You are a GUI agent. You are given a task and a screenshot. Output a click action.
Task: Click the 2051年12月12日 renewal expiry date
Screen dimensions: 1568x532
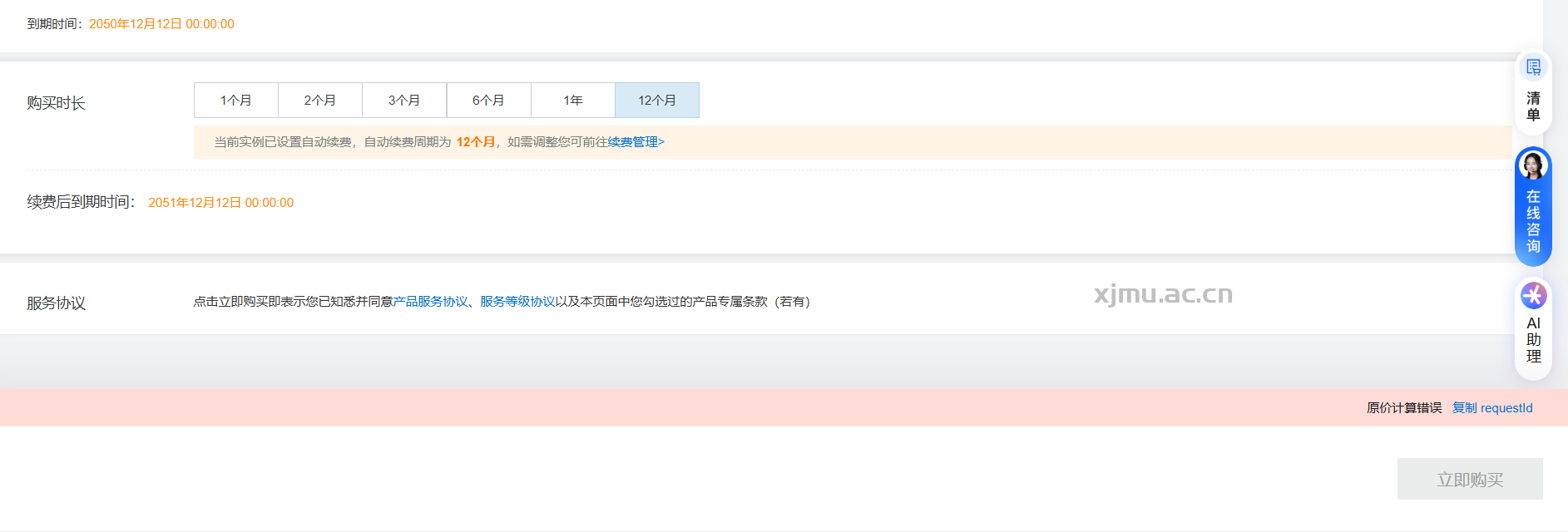[x=220, y=203]
